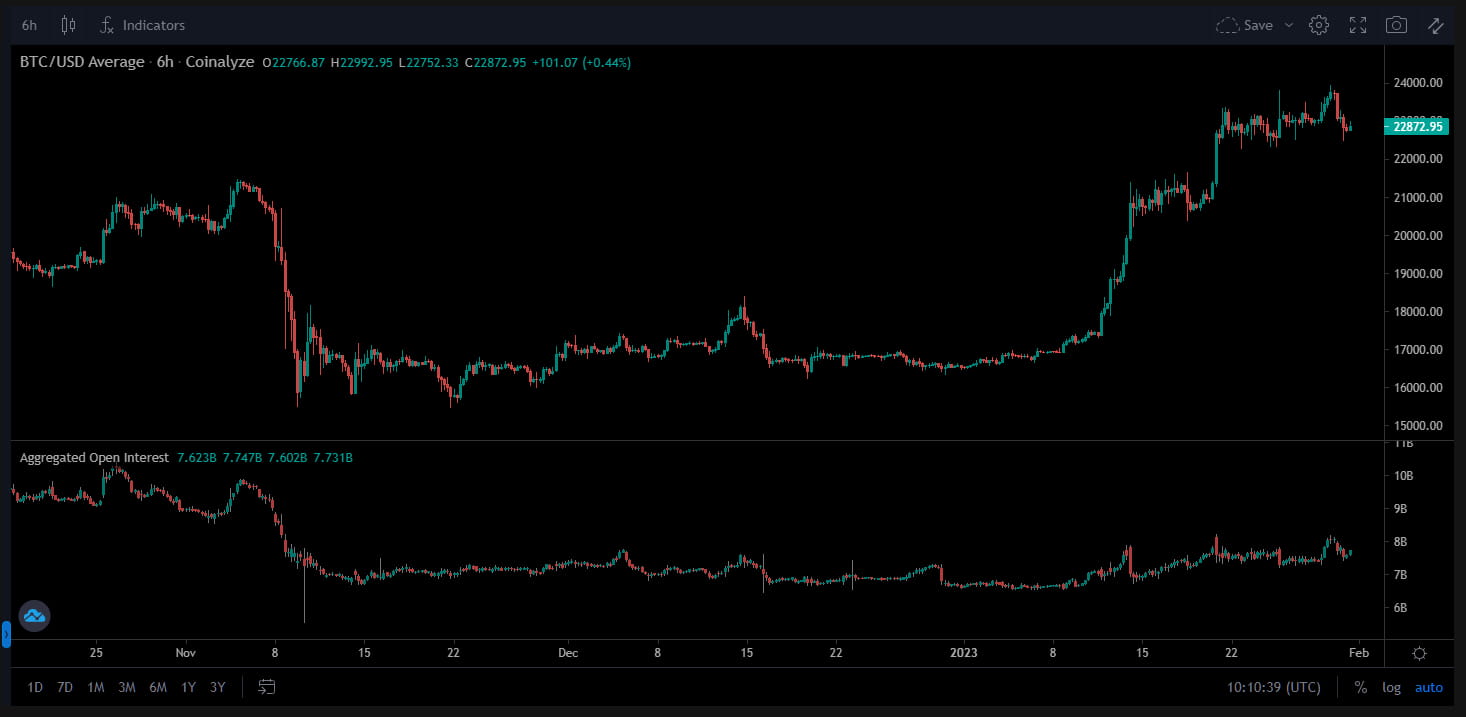Toggle percent scale mode

point(1360,687)
